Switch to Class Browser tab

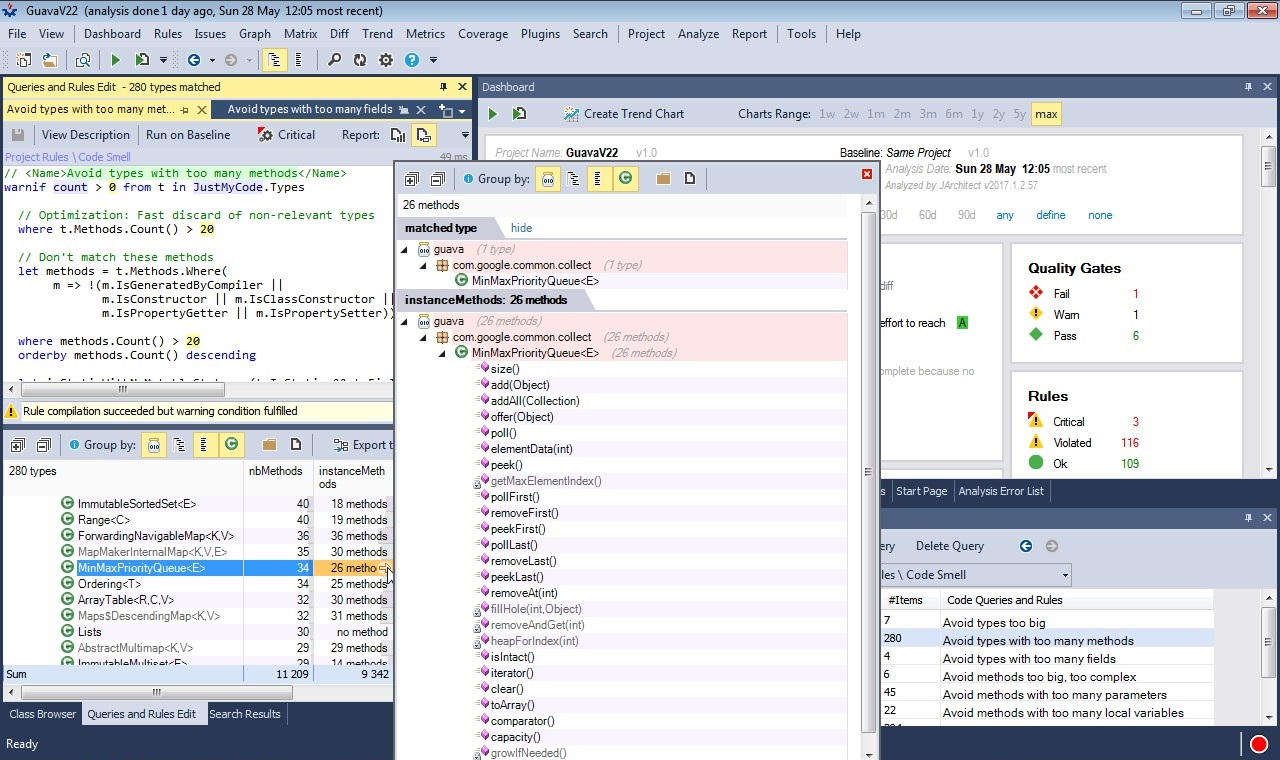pyautogui.click(x=43, y=714)
